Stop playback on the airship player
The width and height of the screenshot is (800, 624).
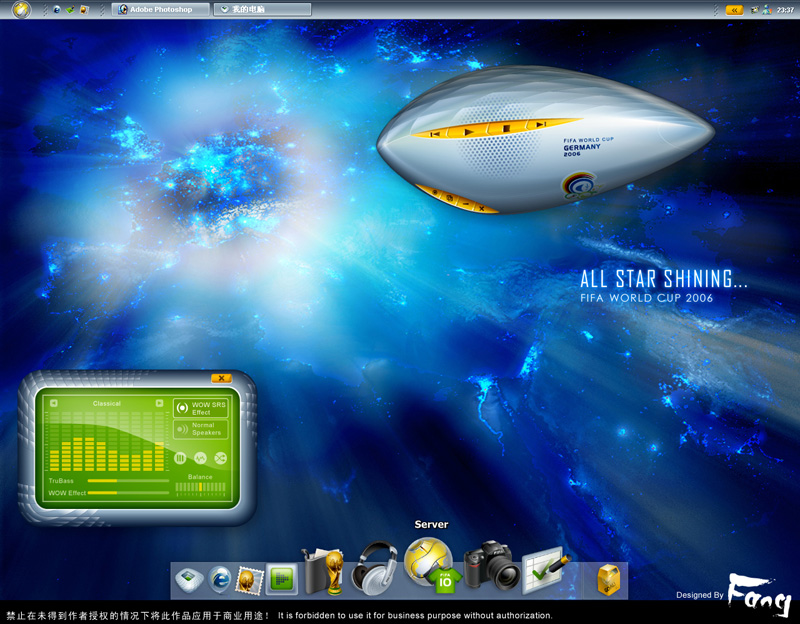point(506,128)
